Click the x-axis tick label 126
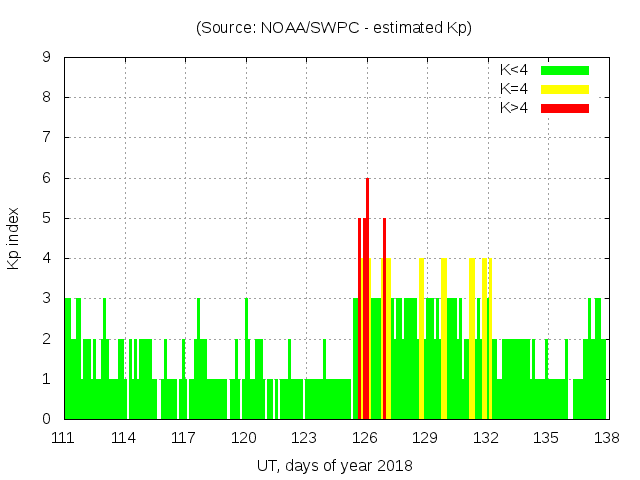Screen dimensions: 640x480 [x=365, y=437]
